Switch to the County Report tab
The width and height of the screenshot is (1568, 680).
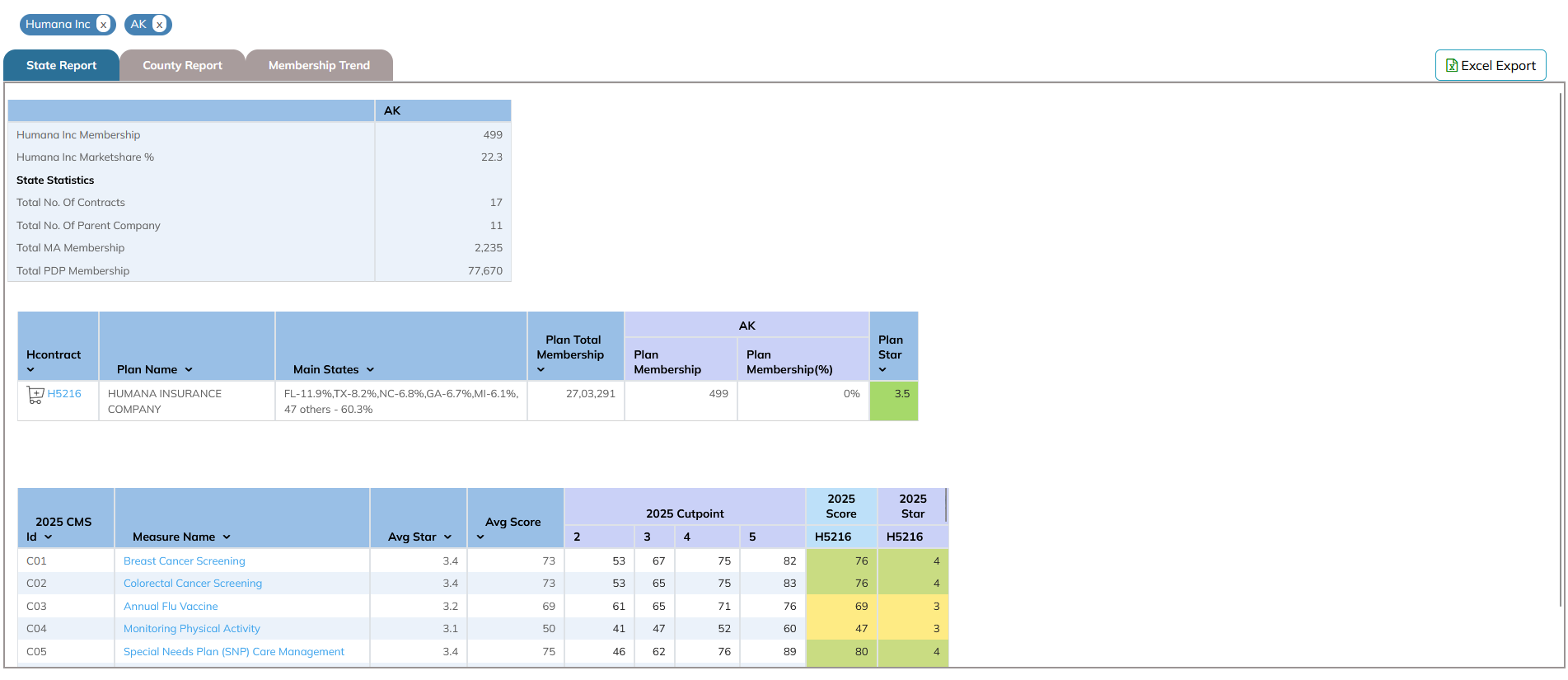click(182, 65)
